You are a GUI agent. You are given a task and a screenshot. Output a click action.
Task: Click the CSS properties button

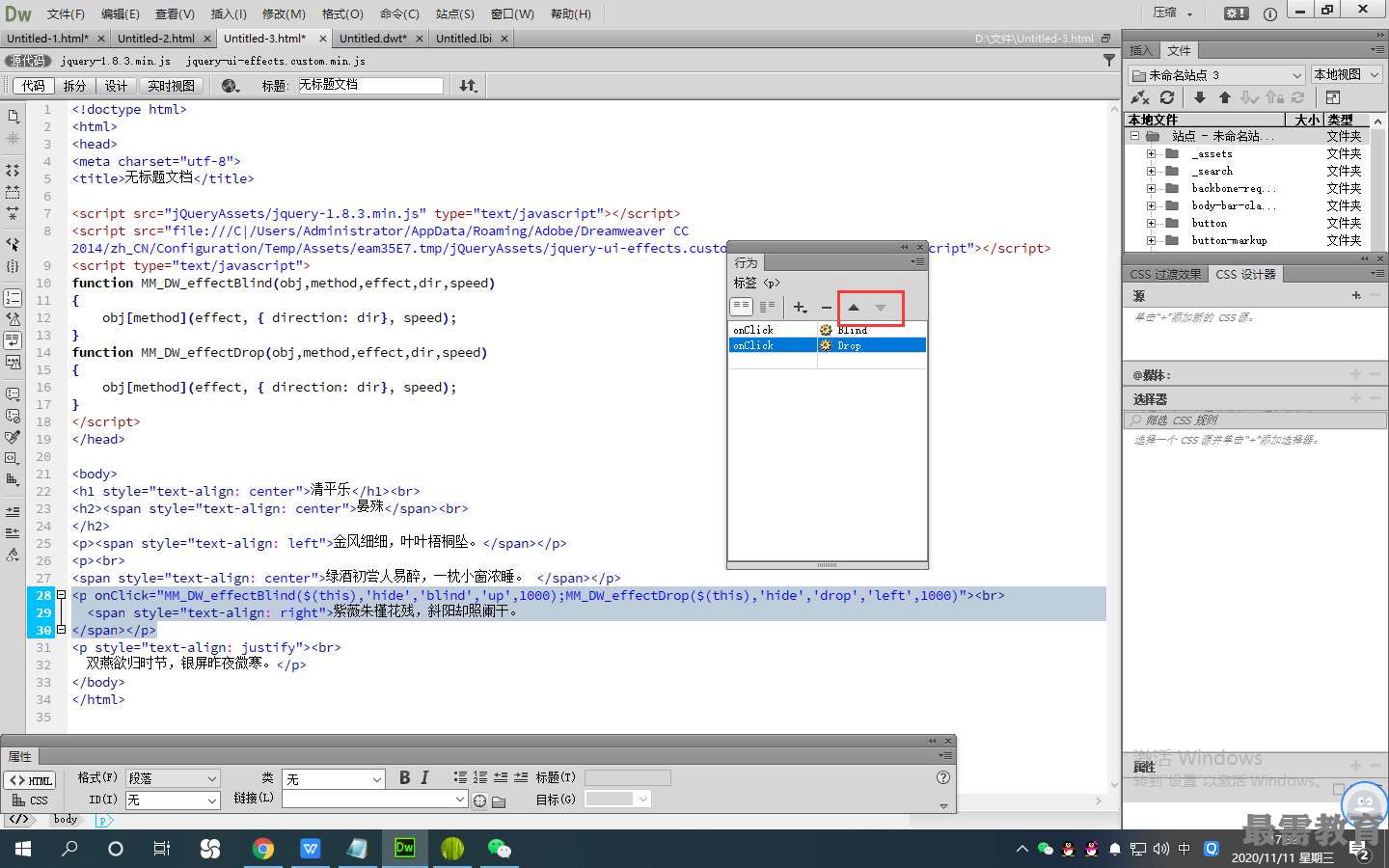pyautogui.click(x=30, y=800)
